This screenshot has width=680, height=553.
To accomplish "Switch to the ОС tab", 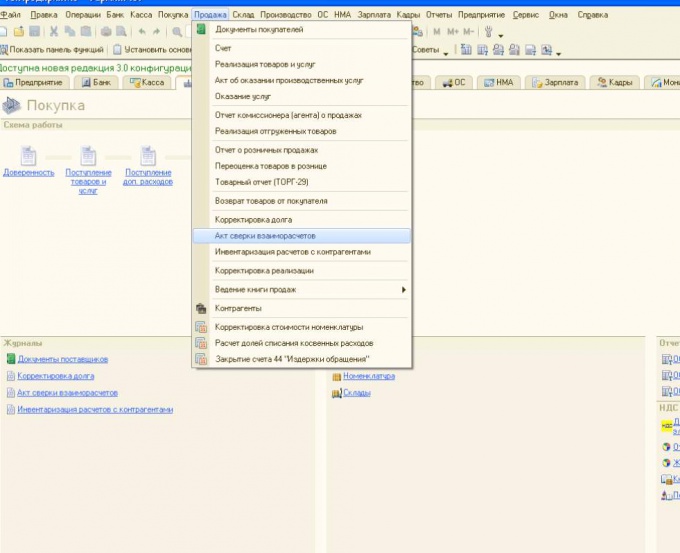I will coord(454,82).
